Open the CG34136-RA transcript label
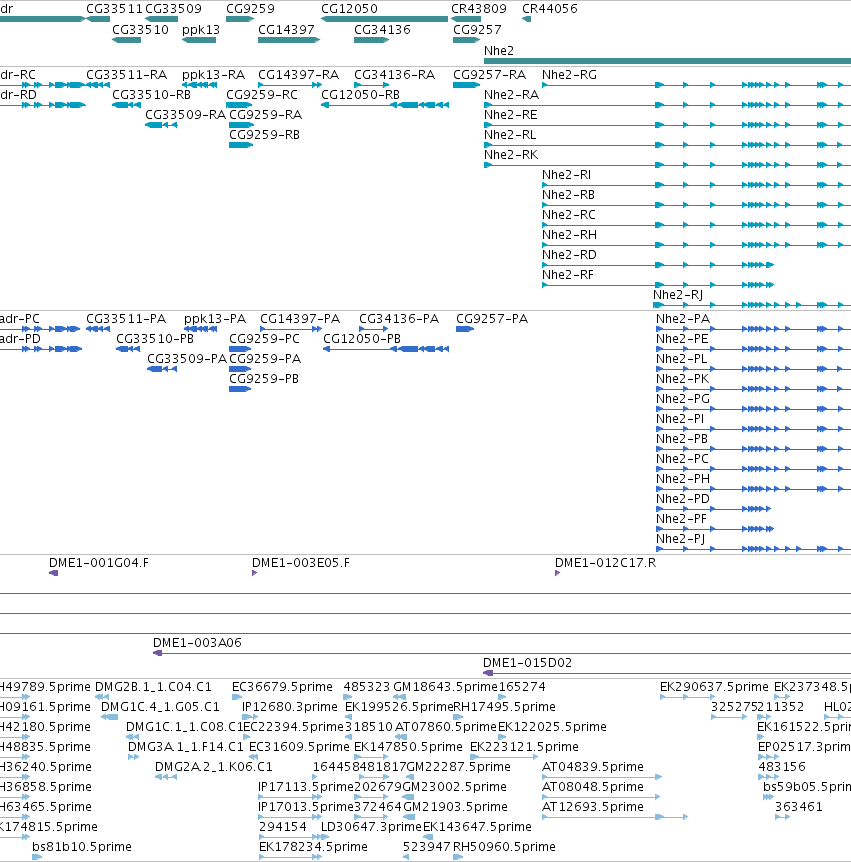This screenshot has height=862, width=851. [395, 75]
